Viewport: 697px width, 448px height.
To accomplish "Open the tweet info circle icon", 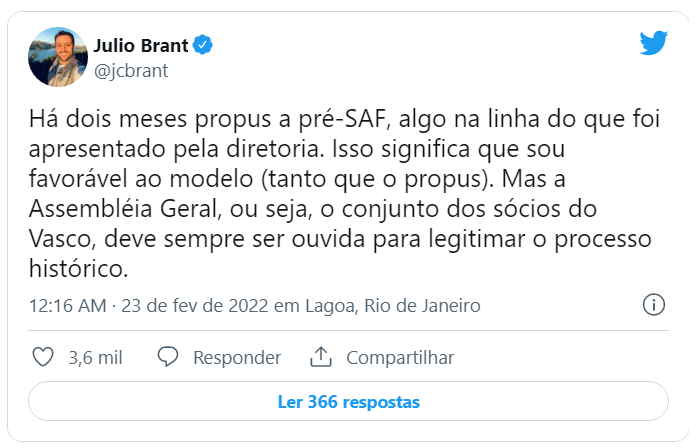I will click(654, 305).
